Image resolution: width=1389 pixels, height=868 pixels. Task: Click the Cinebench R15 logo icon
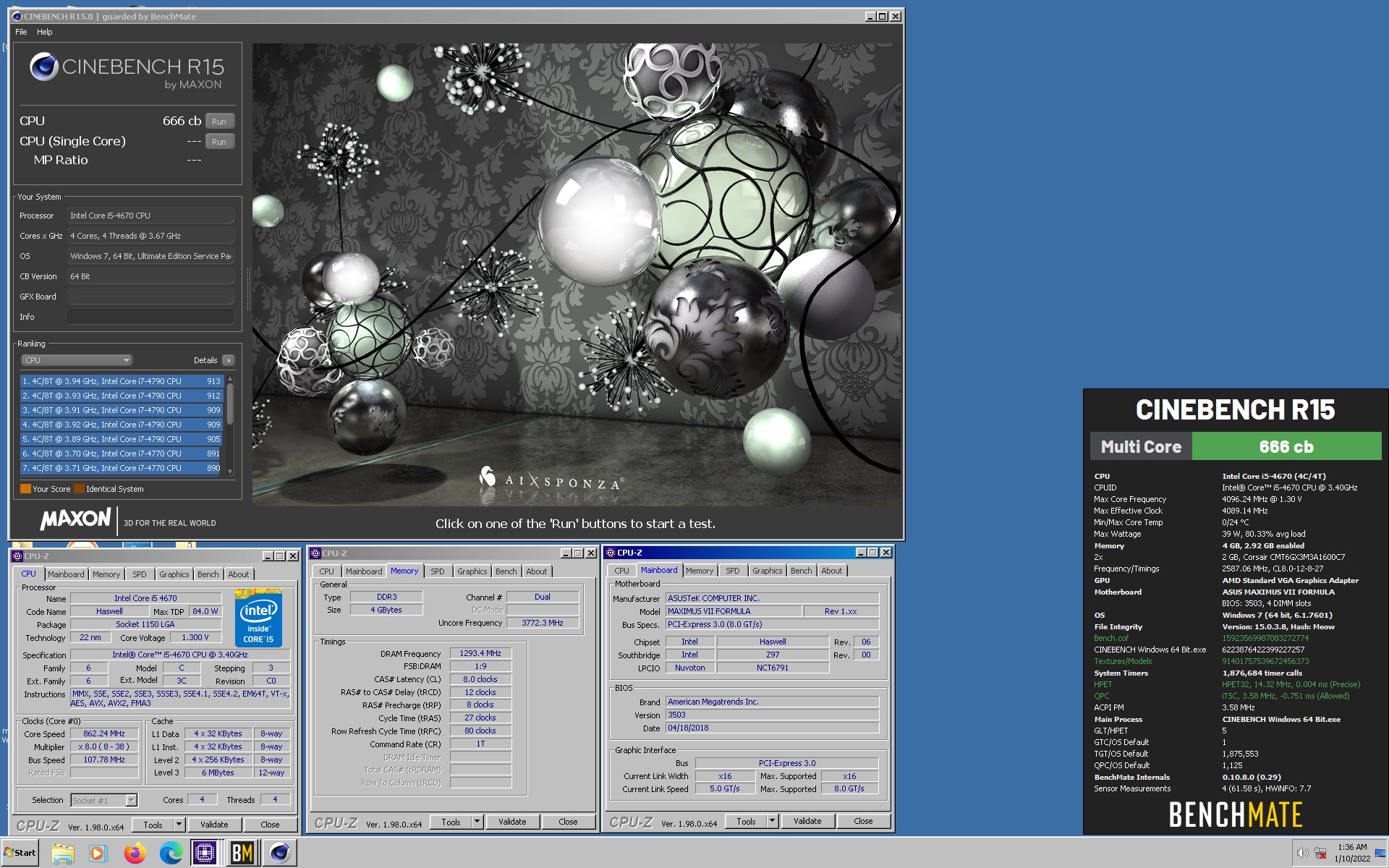click(x=44, y=67)
